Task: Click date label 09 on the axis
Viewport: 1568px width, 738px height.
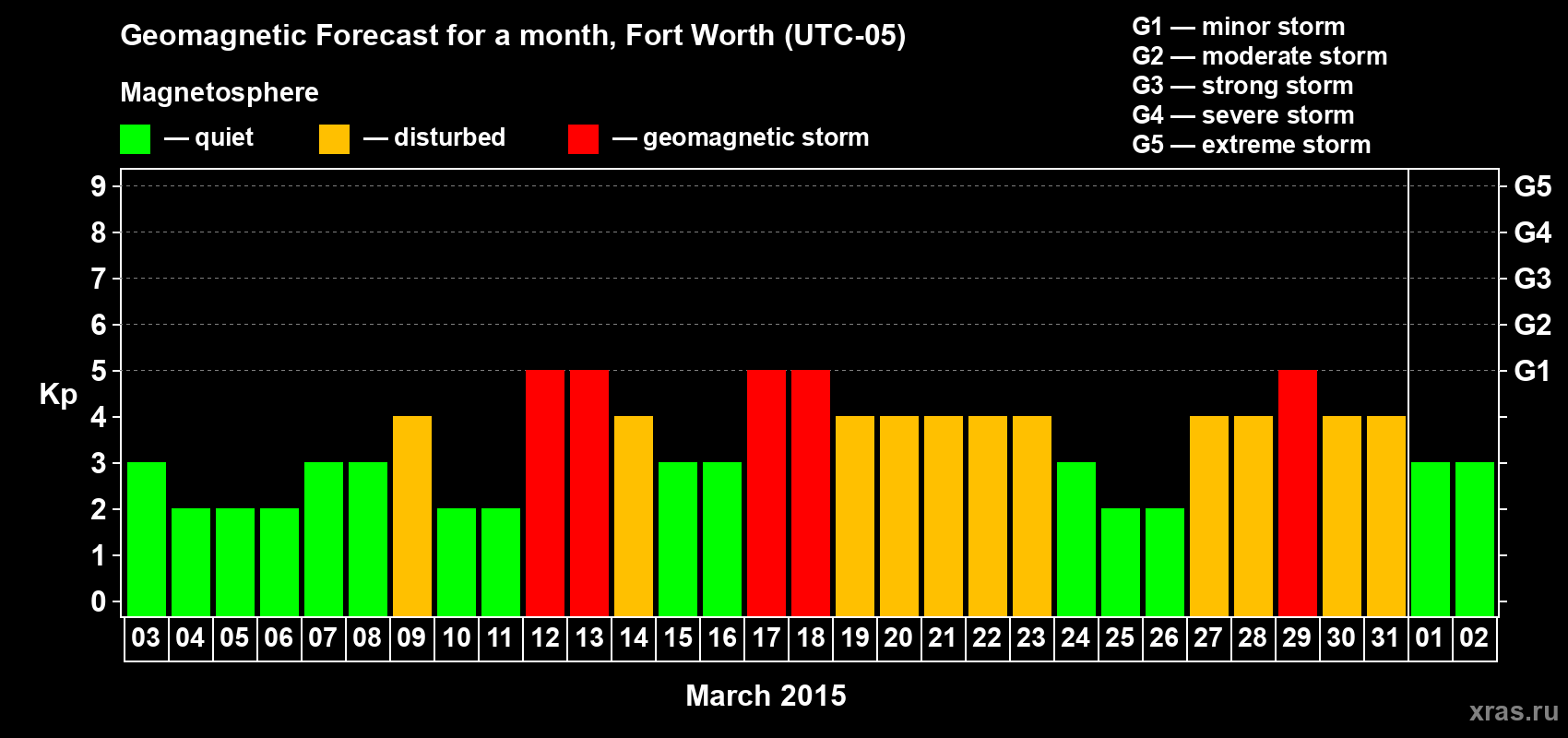Action: point(411,637)
